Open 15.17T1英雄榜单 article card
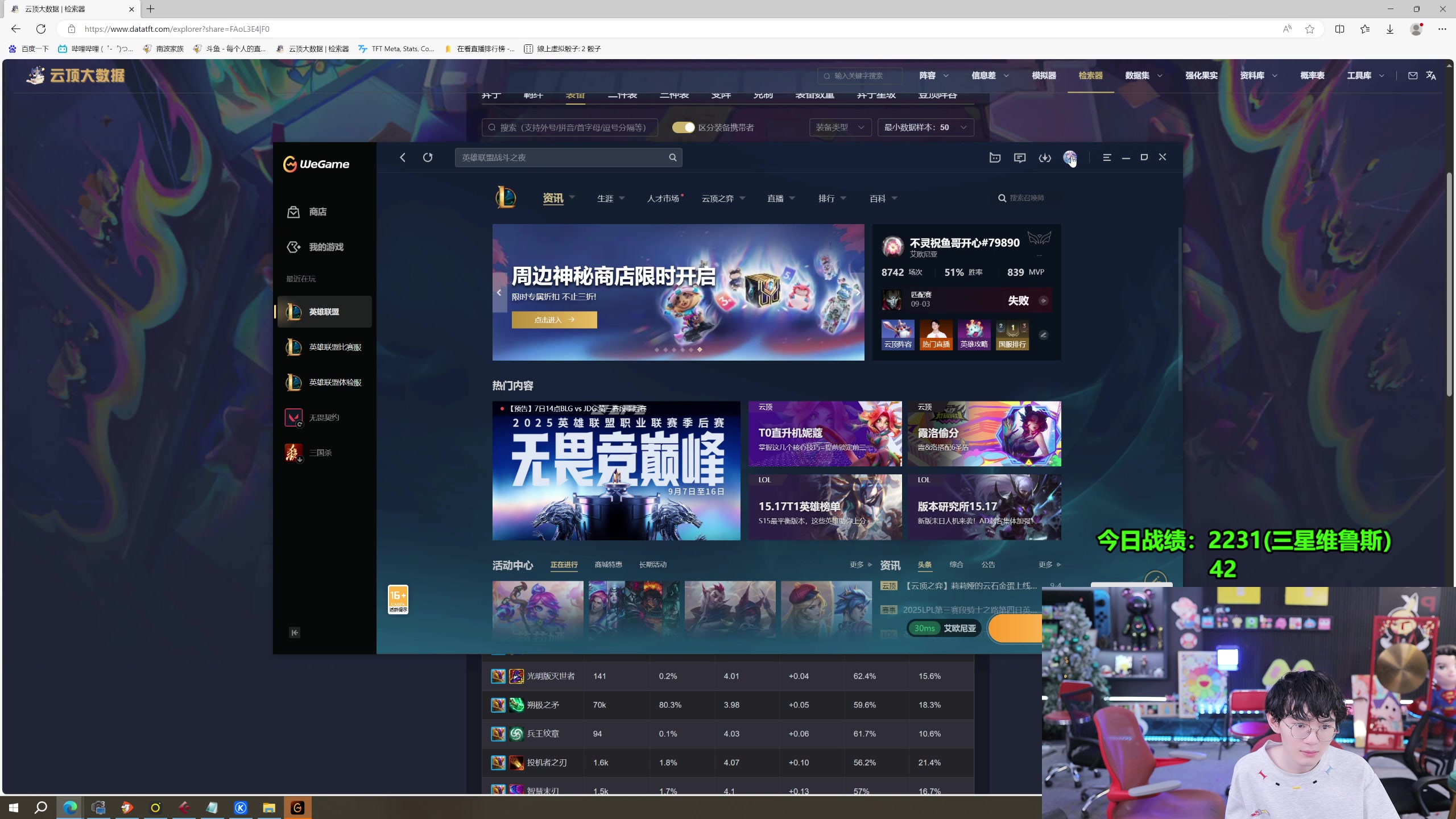The width and height of the screenshot is (1456, 819). pyautogui.click(x=825, y=507)
